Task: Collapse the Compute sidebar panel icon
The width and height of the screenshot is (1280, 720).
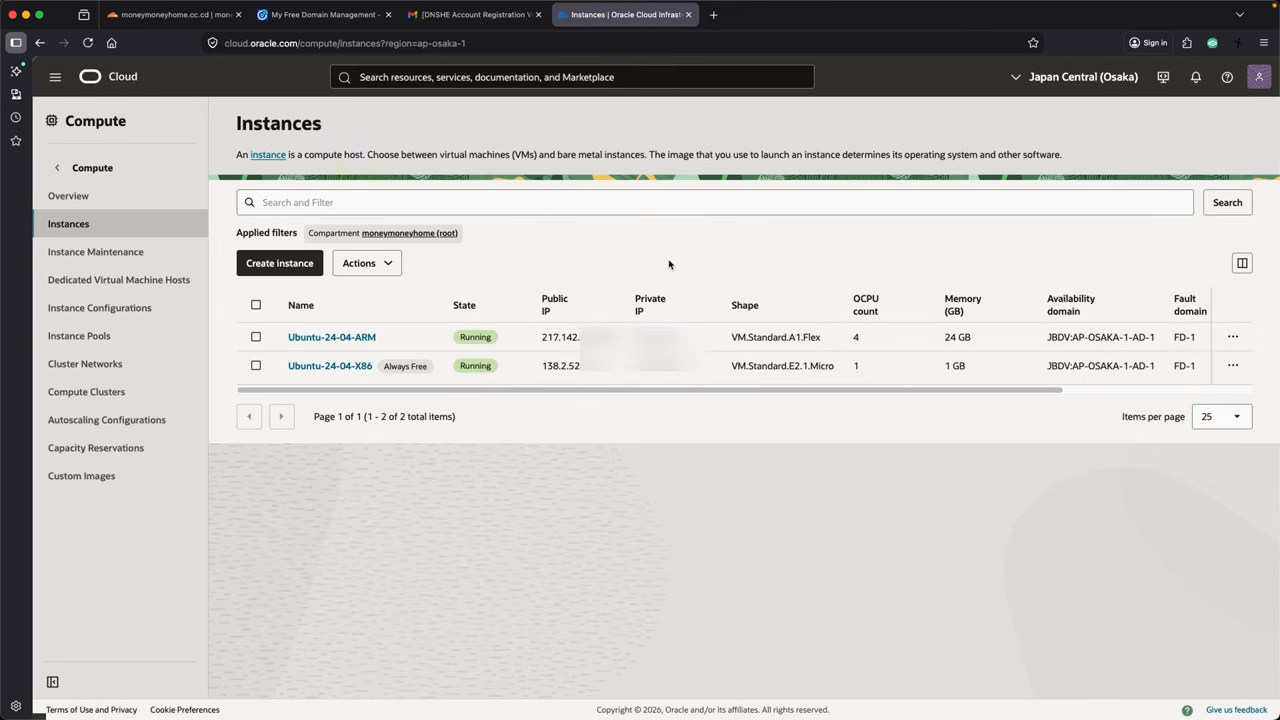Action: 53,682
